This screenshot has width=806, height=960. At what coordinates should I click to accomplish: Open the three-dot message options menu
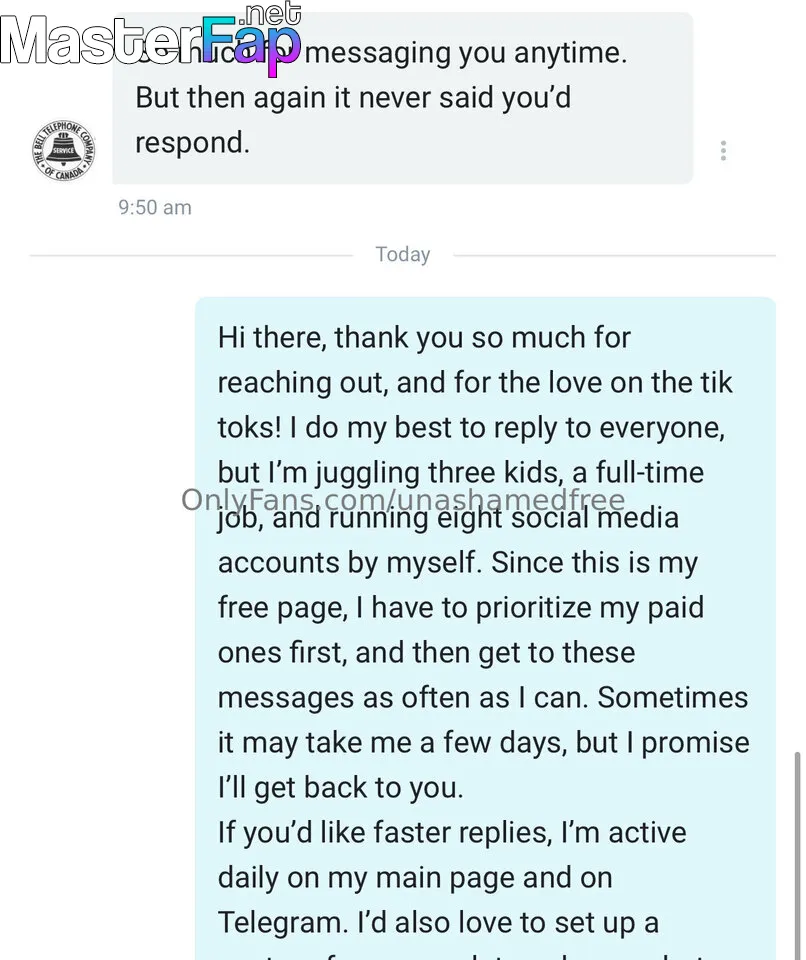pyautogui.click(x=723, y=151)
